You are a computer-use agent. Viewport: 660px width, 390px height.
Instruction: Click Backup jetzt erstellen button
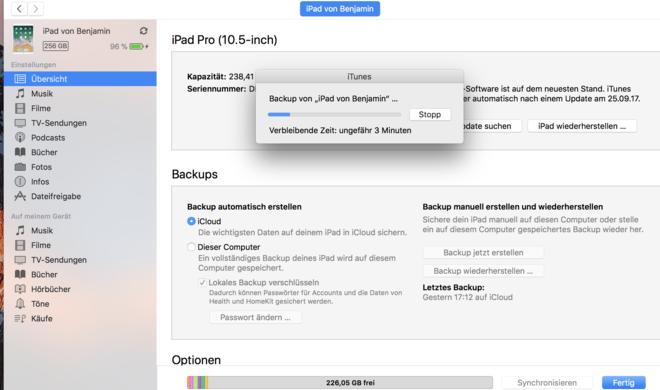click(x=483, y=252)
